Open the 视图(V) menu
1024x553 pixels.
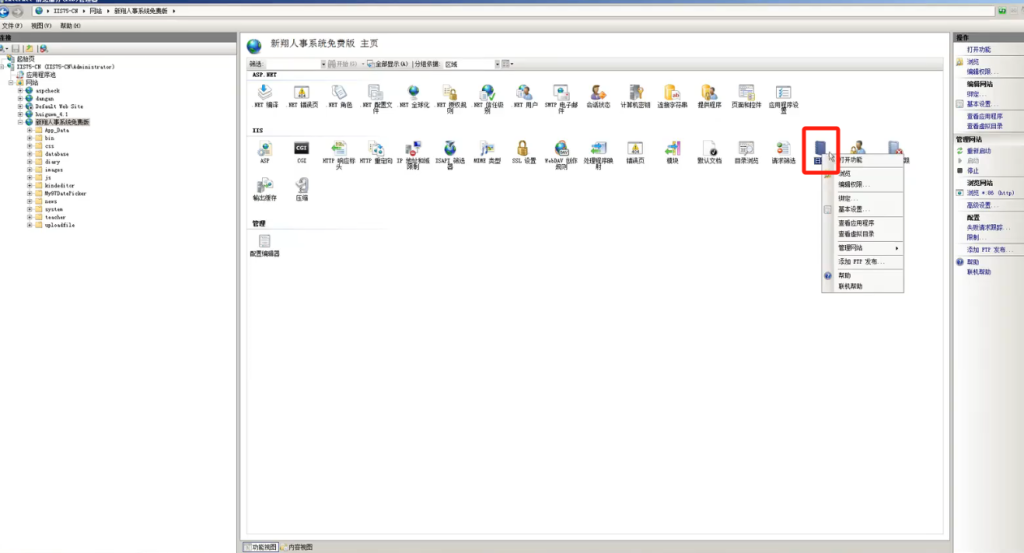pos(41,26)
